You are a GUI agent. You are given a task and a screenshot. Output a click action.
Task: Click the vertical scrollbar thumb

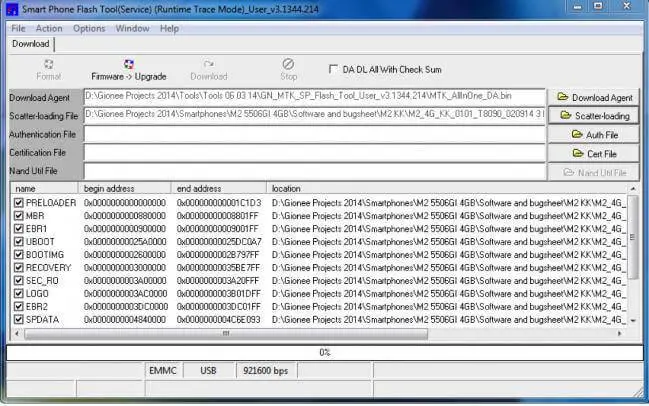click(x=633, y=238)
